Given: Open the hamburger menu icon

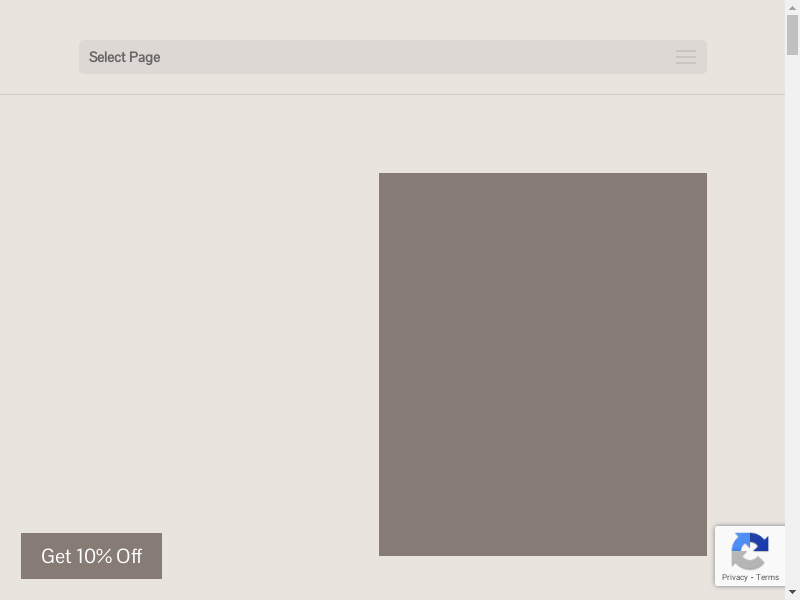Looking at the screenshot, I should click(685, 57).
